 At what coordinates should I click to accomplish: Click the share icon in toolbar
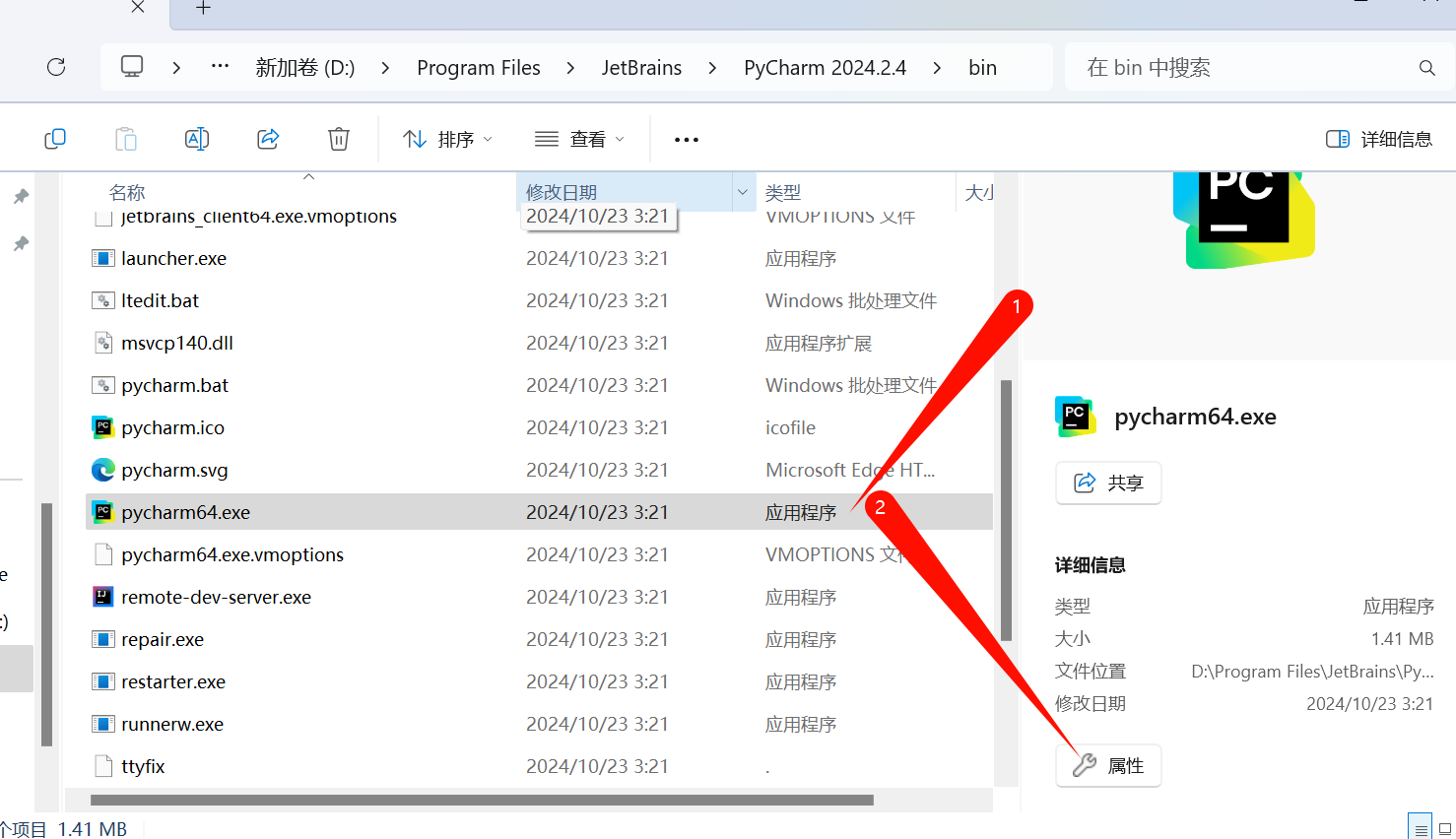tap(268, 139)
